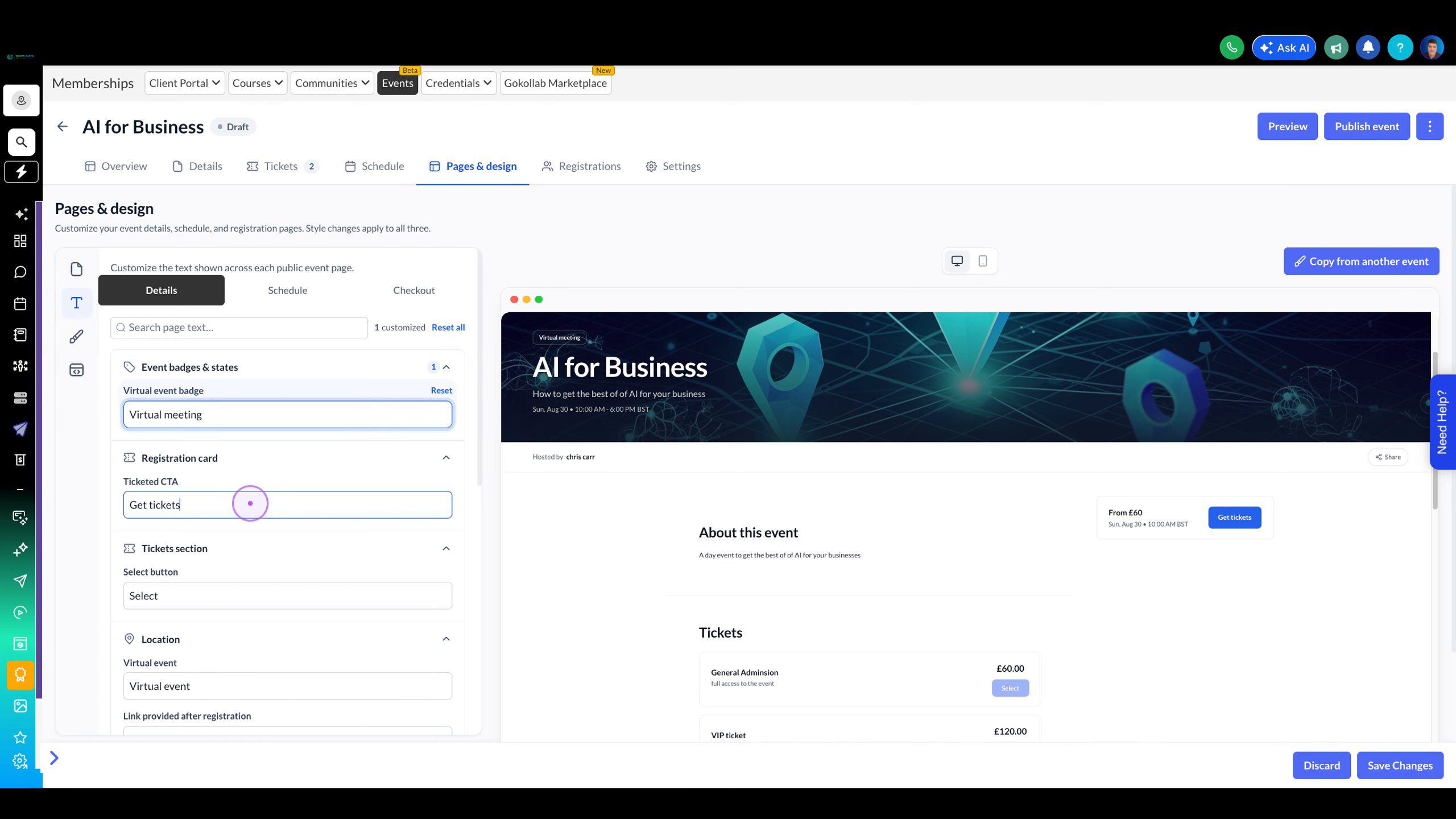Expand the sidebar with the blue chevron

coord(54,758)
